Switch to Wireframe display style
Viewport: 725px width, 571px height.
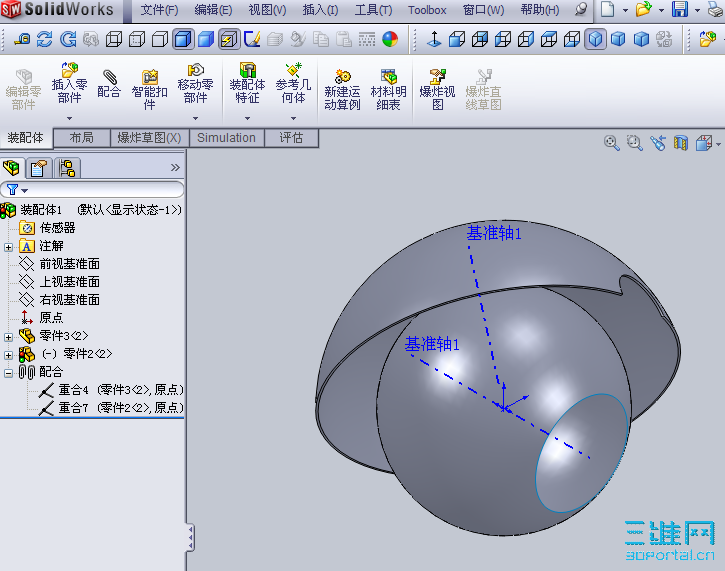coord(114,39)
